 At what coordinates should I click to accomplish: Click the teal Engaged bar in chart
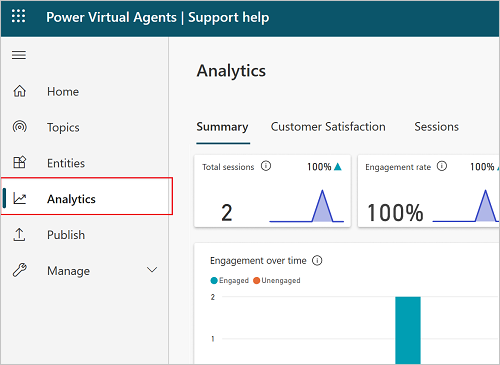(408, 330)
